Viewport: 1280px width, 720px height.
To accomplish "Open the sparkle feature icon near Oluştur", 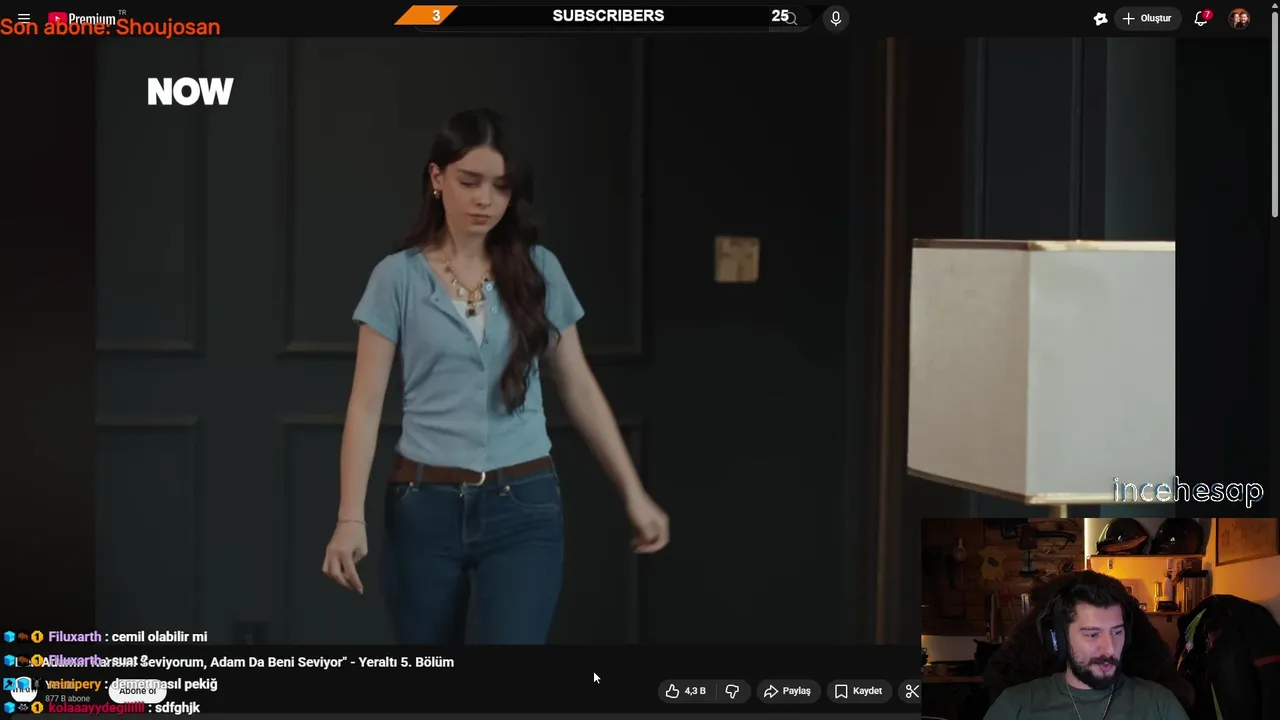I will click(x=1100, y=18).
